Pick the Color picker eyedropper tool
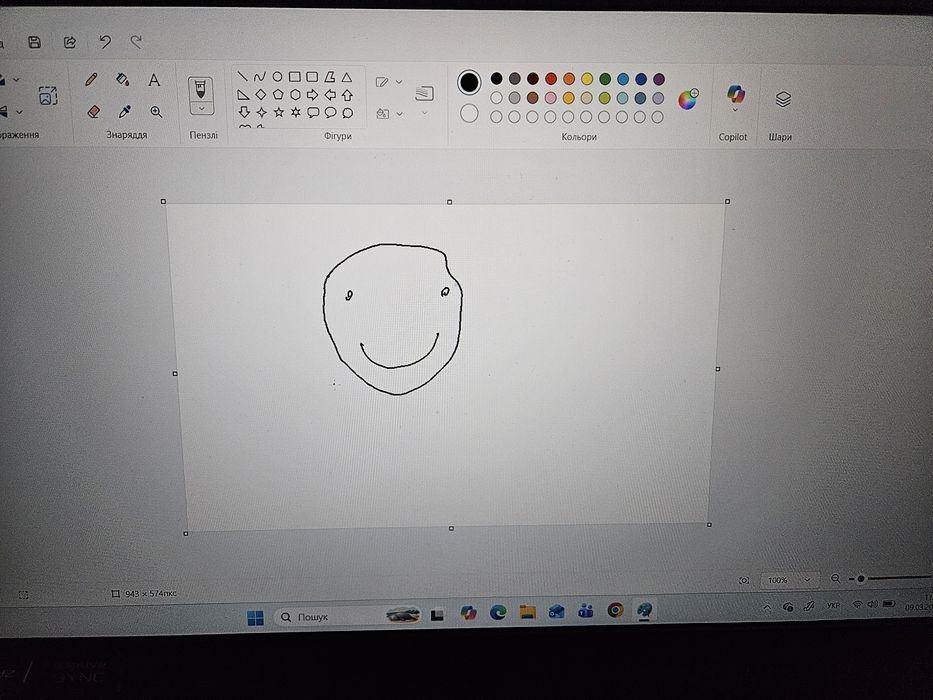 [x=124, y=111]
